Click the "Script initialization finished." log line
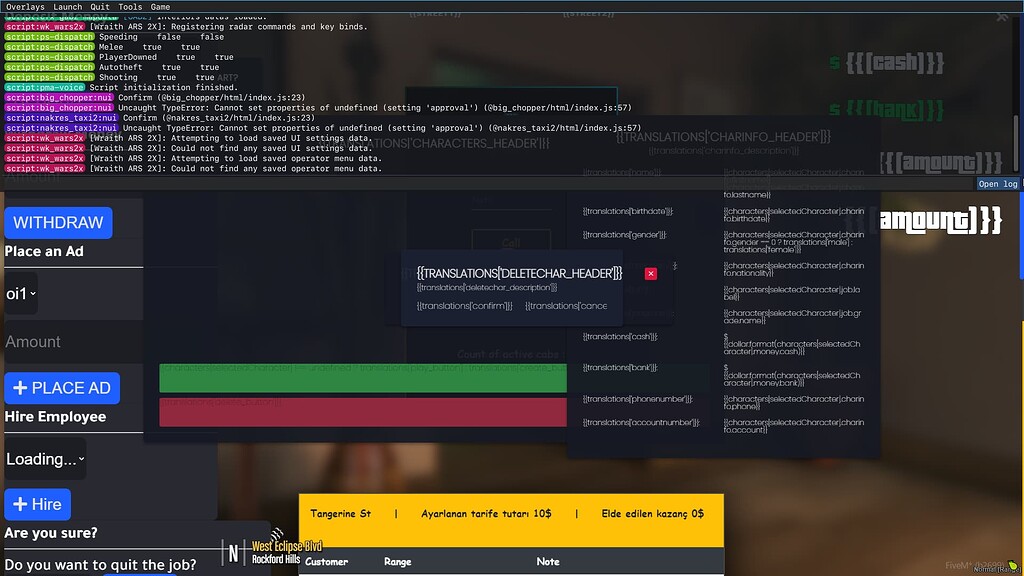 [x=163, y=88]
